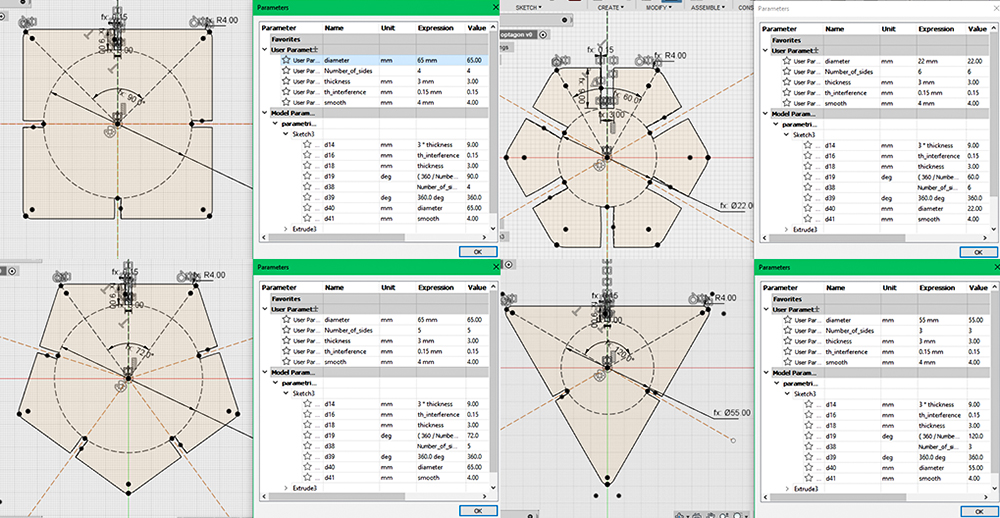Toggle favorite star for d18 in the 4-sided dialog

coord(307,166)
